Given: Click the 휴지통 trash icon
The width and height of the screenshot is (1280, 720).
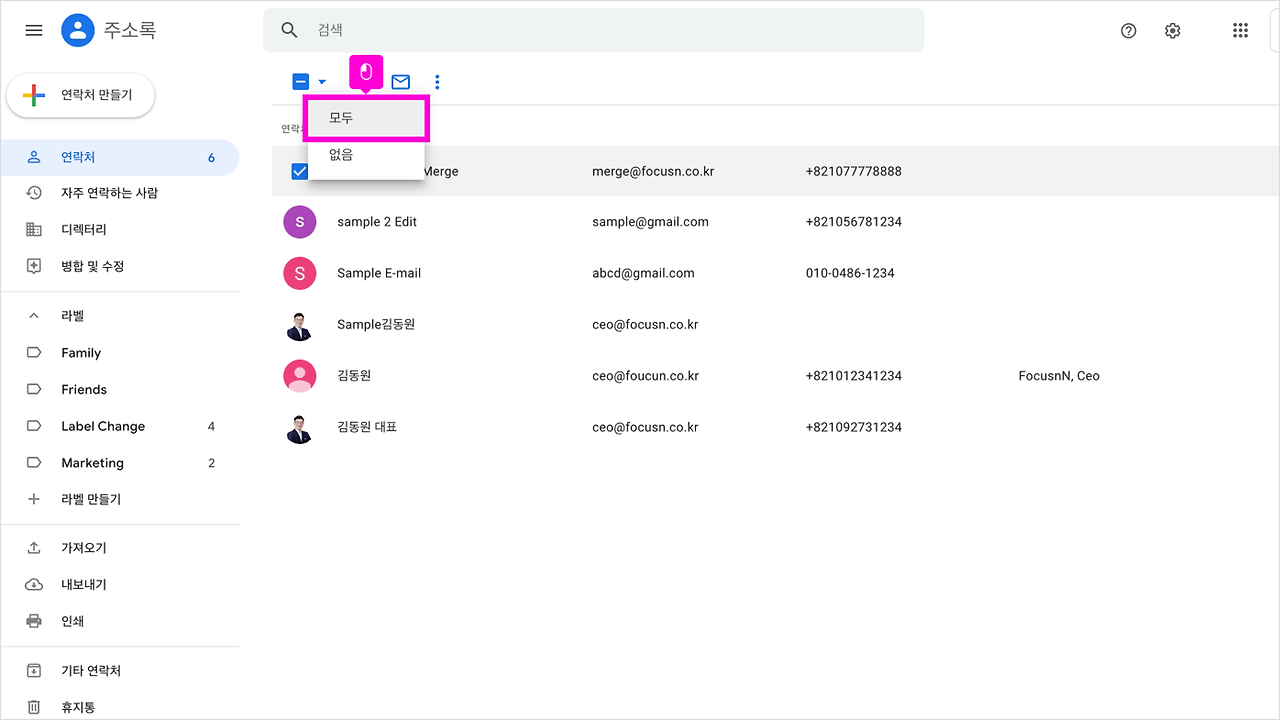Looking at the screenshot, I should click(x=34, y=707).
